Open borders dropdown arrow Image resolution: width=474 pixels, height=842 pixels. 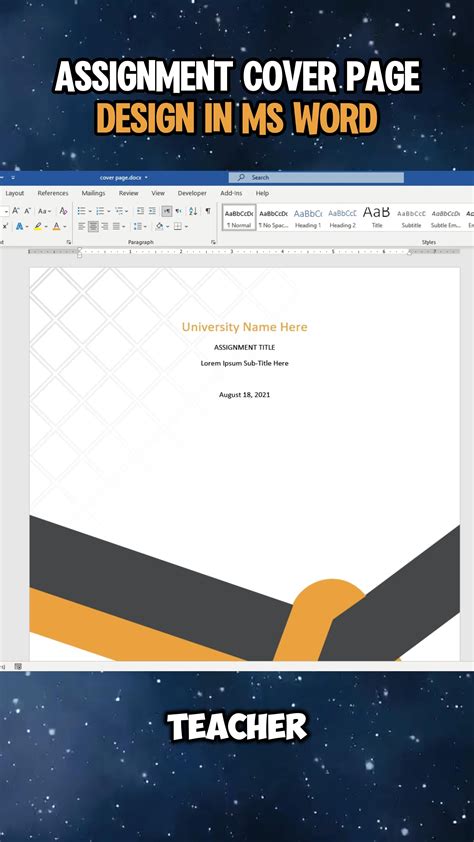pyautogui.click(x=186, y=227)
